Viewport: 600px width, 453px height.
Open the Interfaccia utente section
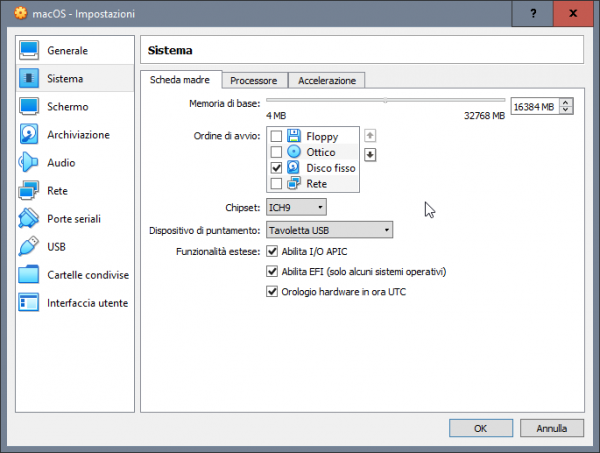(x=75, y=303)
